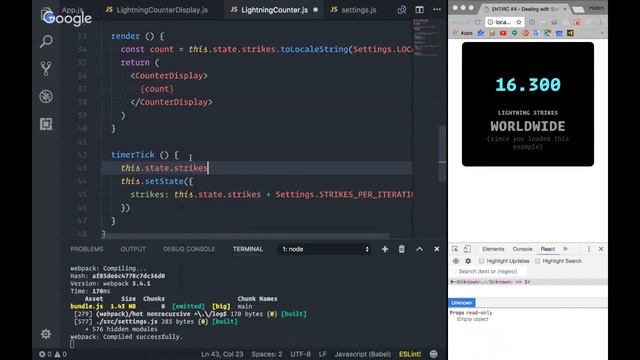Screen dimensions: 640x360
Task: Click the feedback smiley in status bar
Action: [x=433, y=354]
